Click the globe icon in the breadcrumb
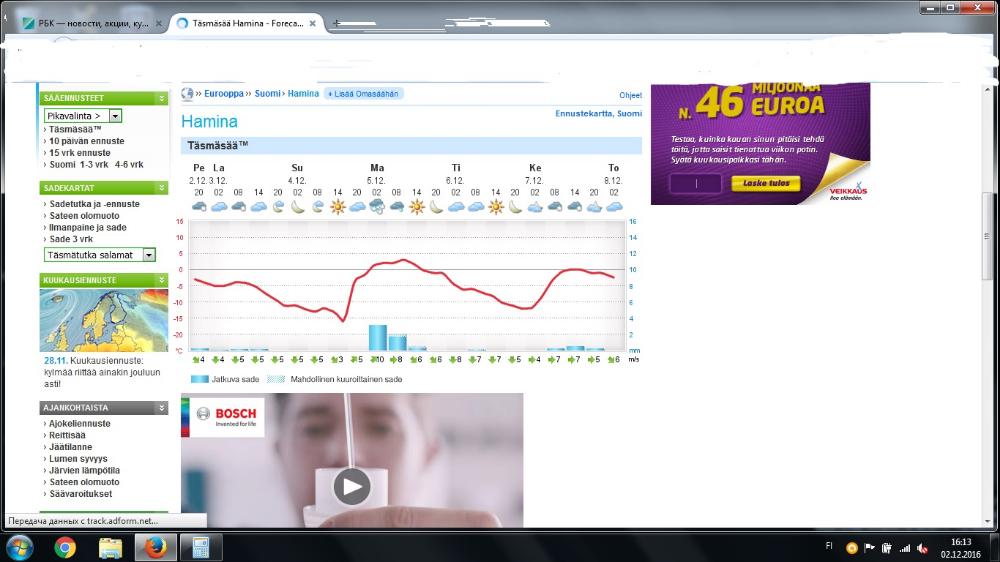 click(187, 94)
